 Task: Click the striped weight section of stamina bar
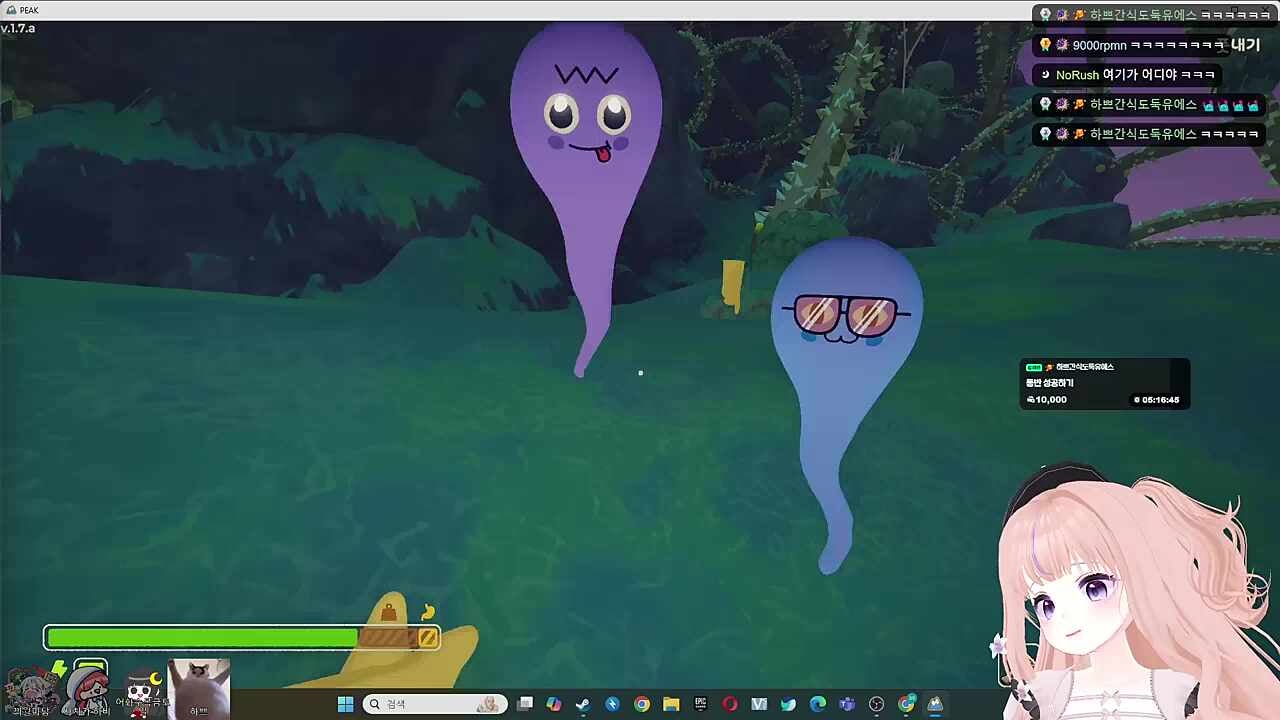pyautogui.click(x=387, y=637)
